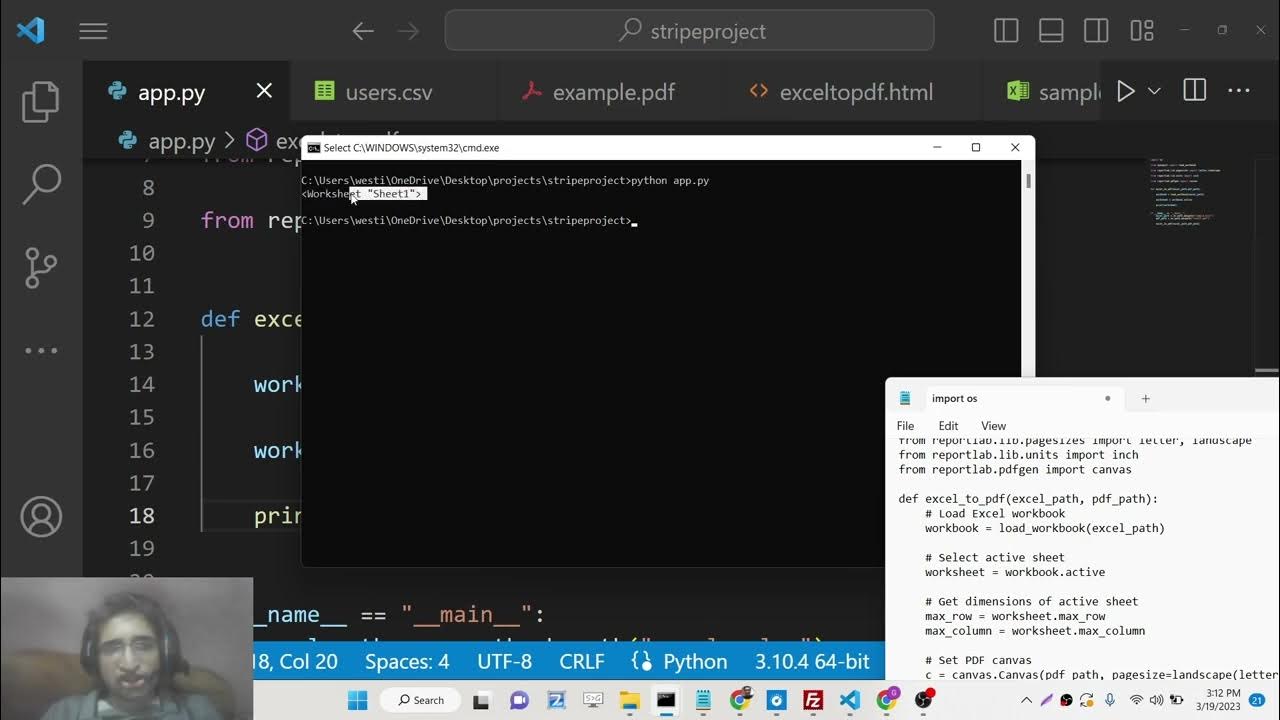Expand additional views ellipsis in activity bar
Screen dimensions: 1280x720
coord(41,351)
